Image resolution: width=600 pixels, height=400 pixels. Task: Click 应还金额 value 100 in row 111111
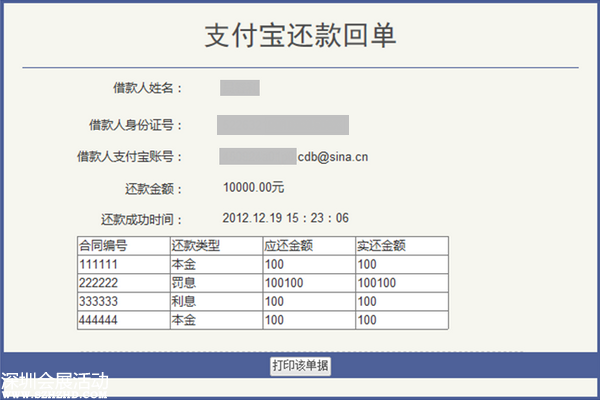tap(309, 264)
